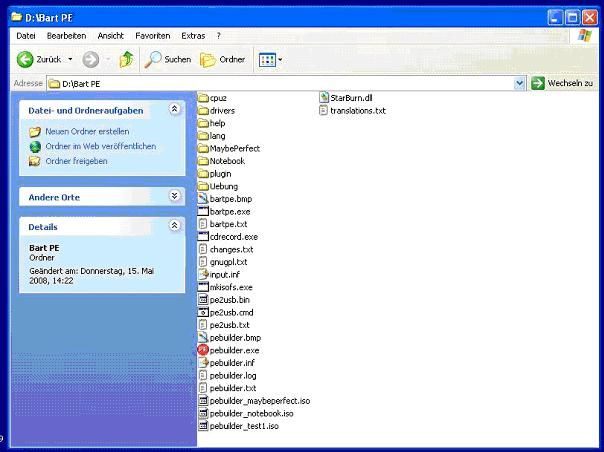Open the Favoriten menu
604x452 pixels.
point(153,36)
